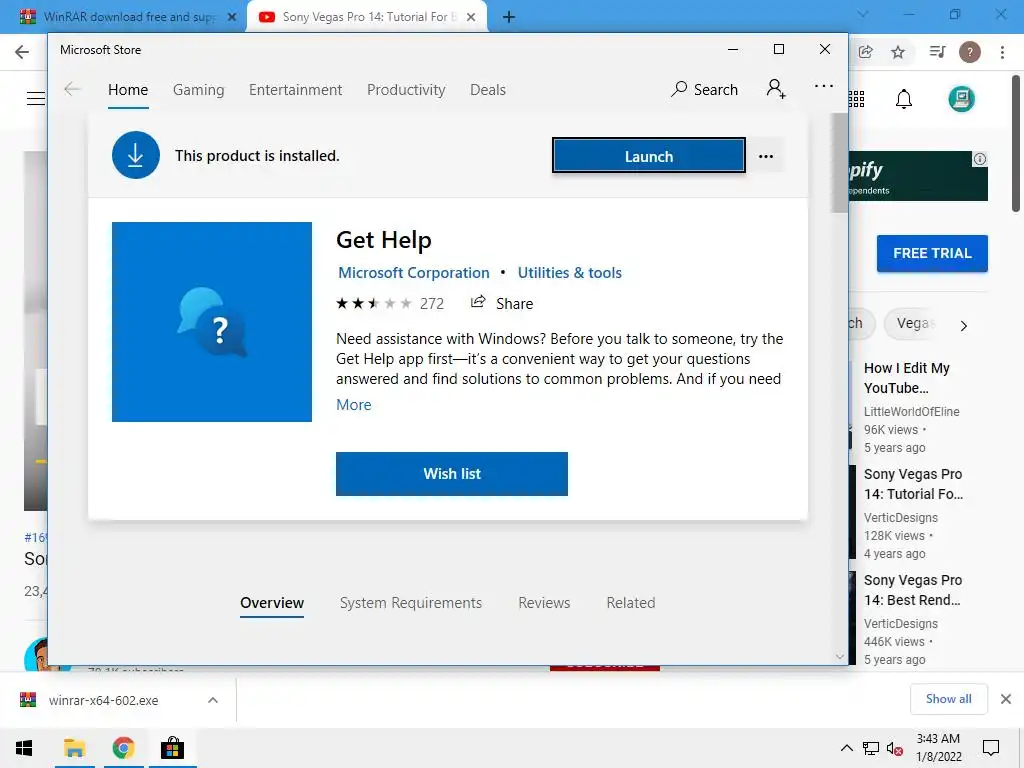1024x768 pixels.
Task: Click the star rating of 272
Action: click(x=389, y=303)
